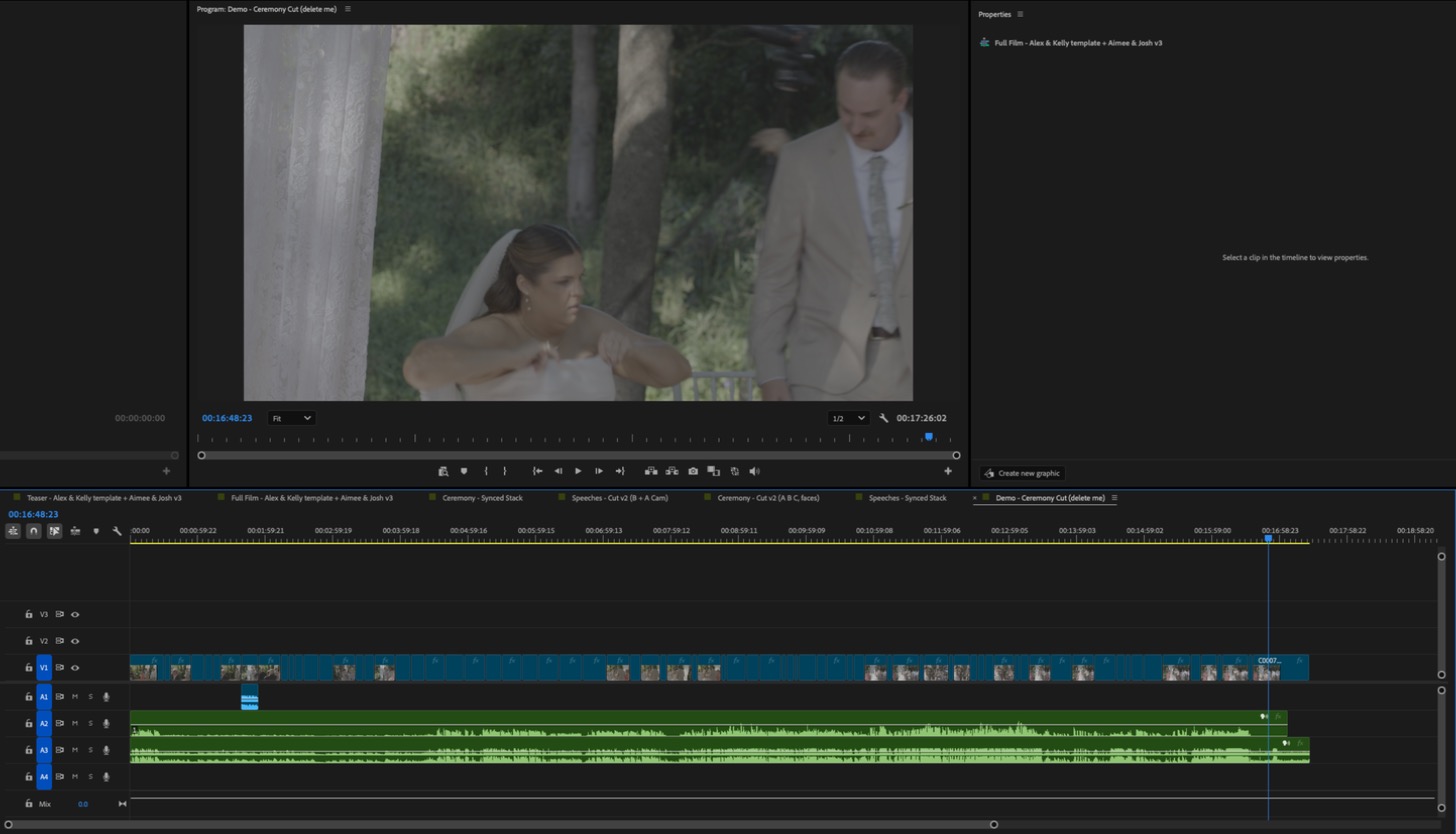Open the 1/2 playback resolution dropdown
The height and width of the screenshot is (834, 1456).
pos(848,418)
